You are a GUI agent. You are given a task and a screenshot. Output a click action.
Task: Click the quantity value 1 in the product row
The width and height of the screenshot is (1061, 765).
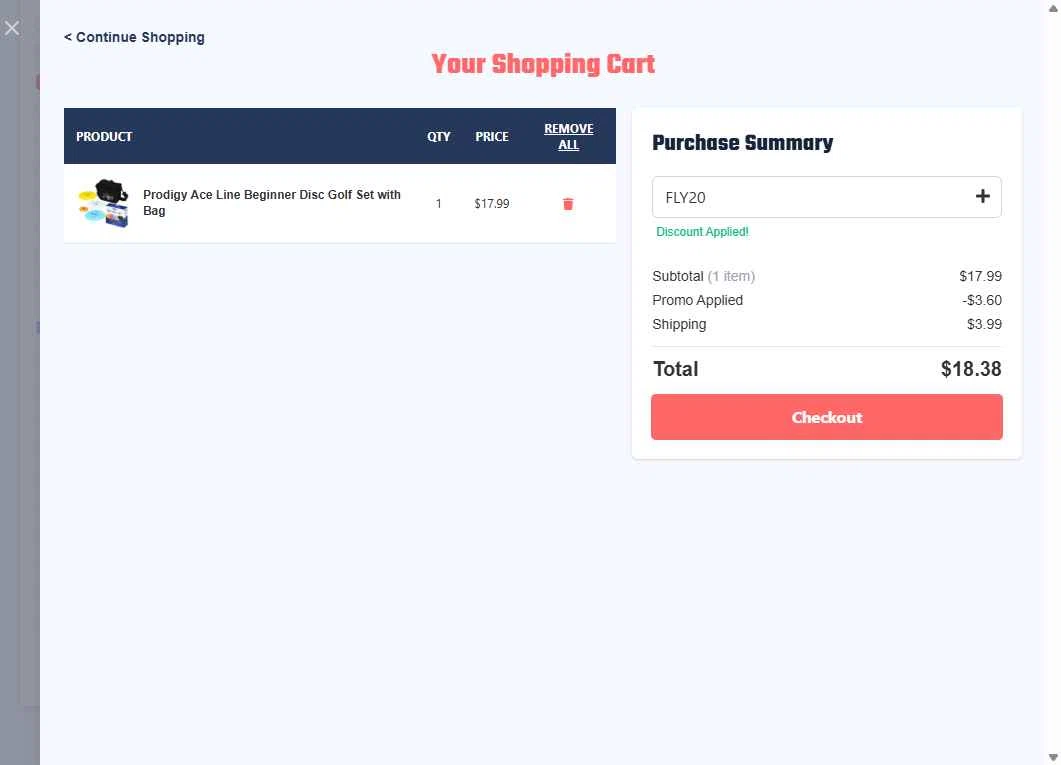pos(438,204)
